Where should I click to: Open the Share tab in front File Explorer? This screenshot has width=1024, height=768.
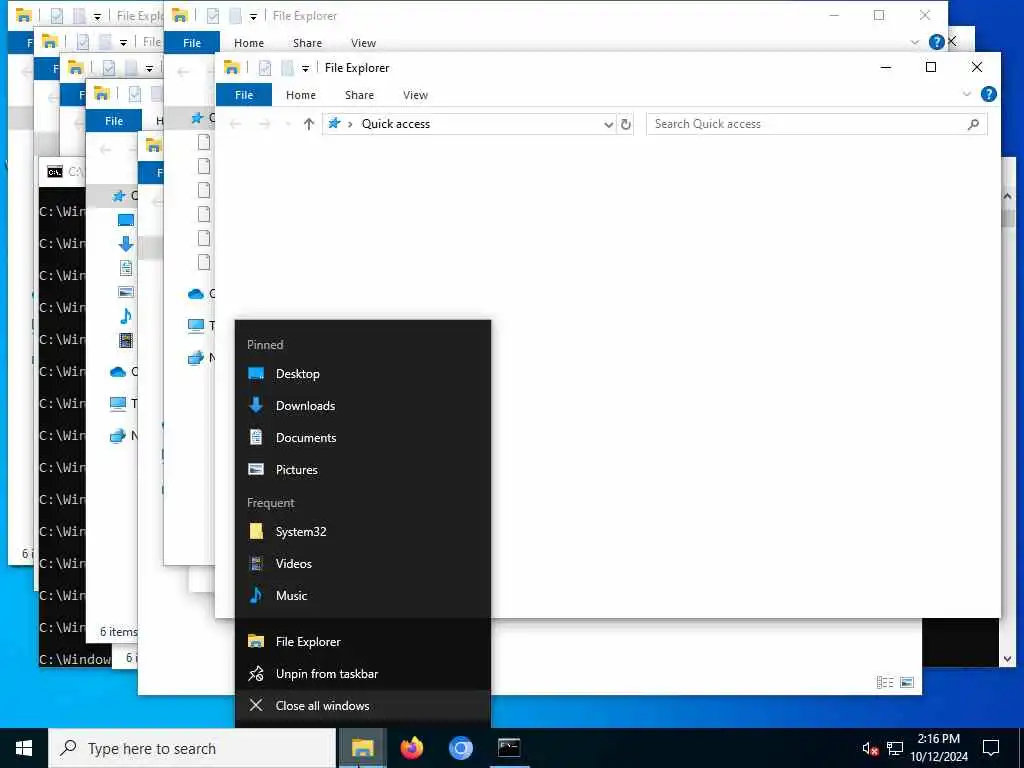tap(359, 95)
